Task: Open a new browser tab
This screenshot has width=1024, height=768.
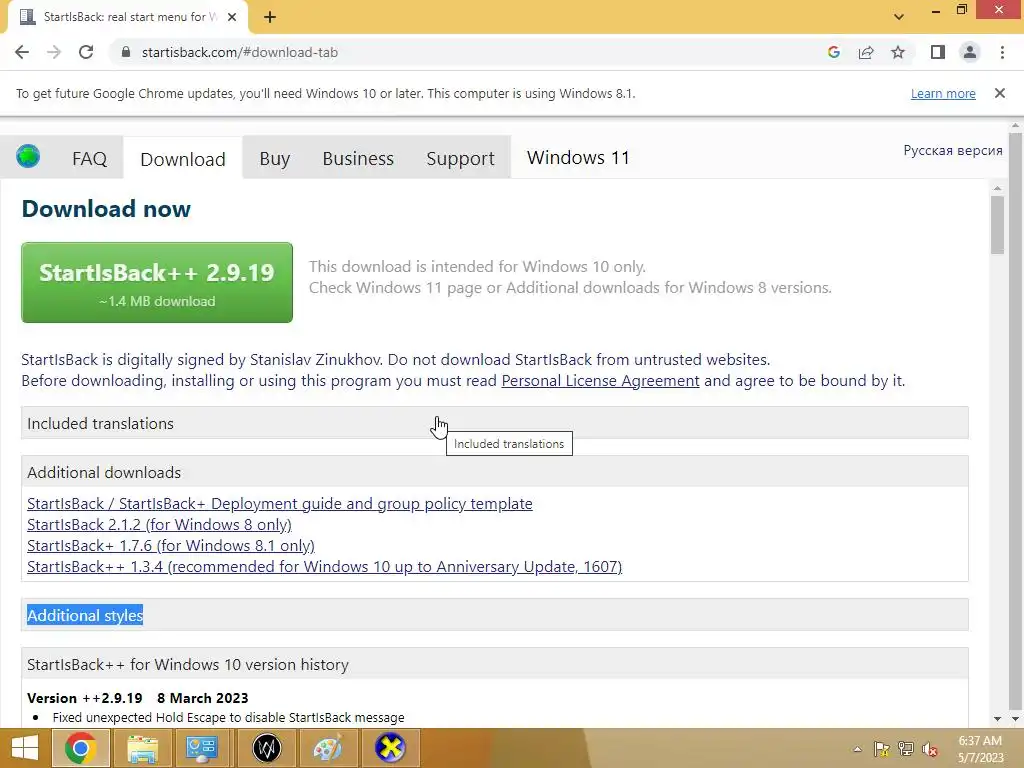Action: (270, 17)
